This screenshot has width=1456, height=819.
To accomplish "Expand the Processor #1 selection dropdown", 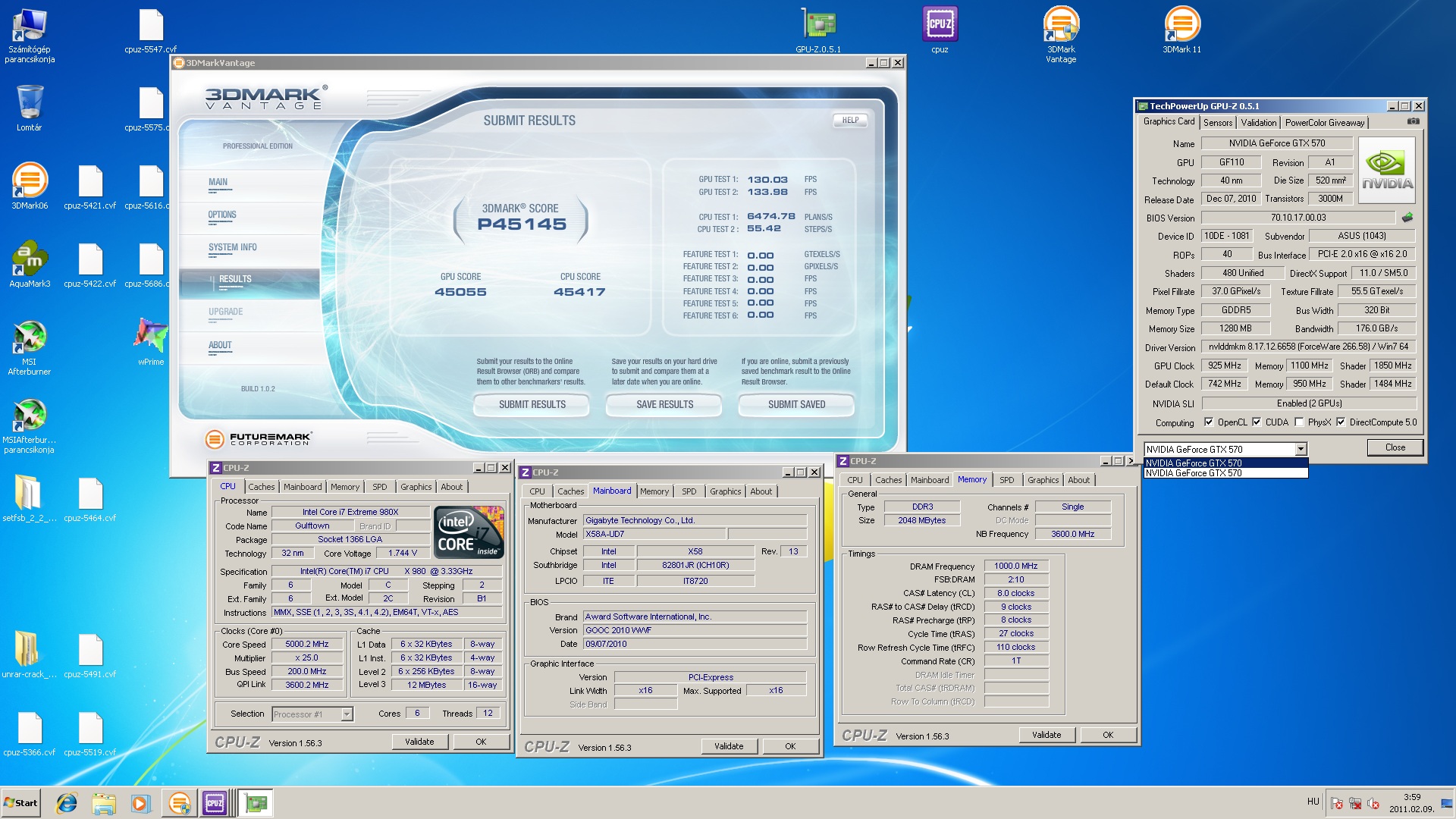I will click(x=347, y=714).
